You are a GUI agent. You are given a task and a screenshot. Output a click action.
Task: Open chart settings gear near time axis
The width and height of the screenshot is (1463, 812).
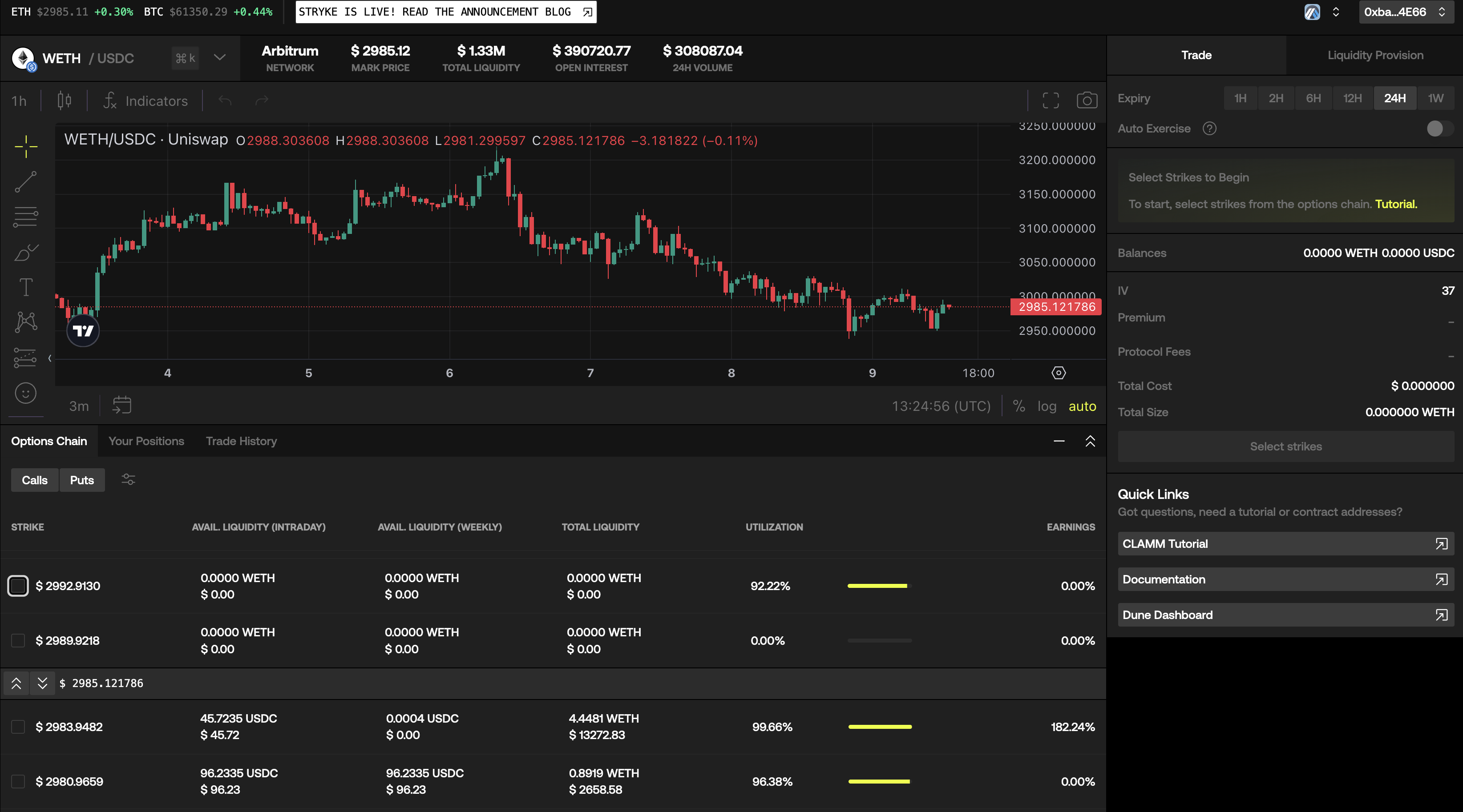point(1059,373)
